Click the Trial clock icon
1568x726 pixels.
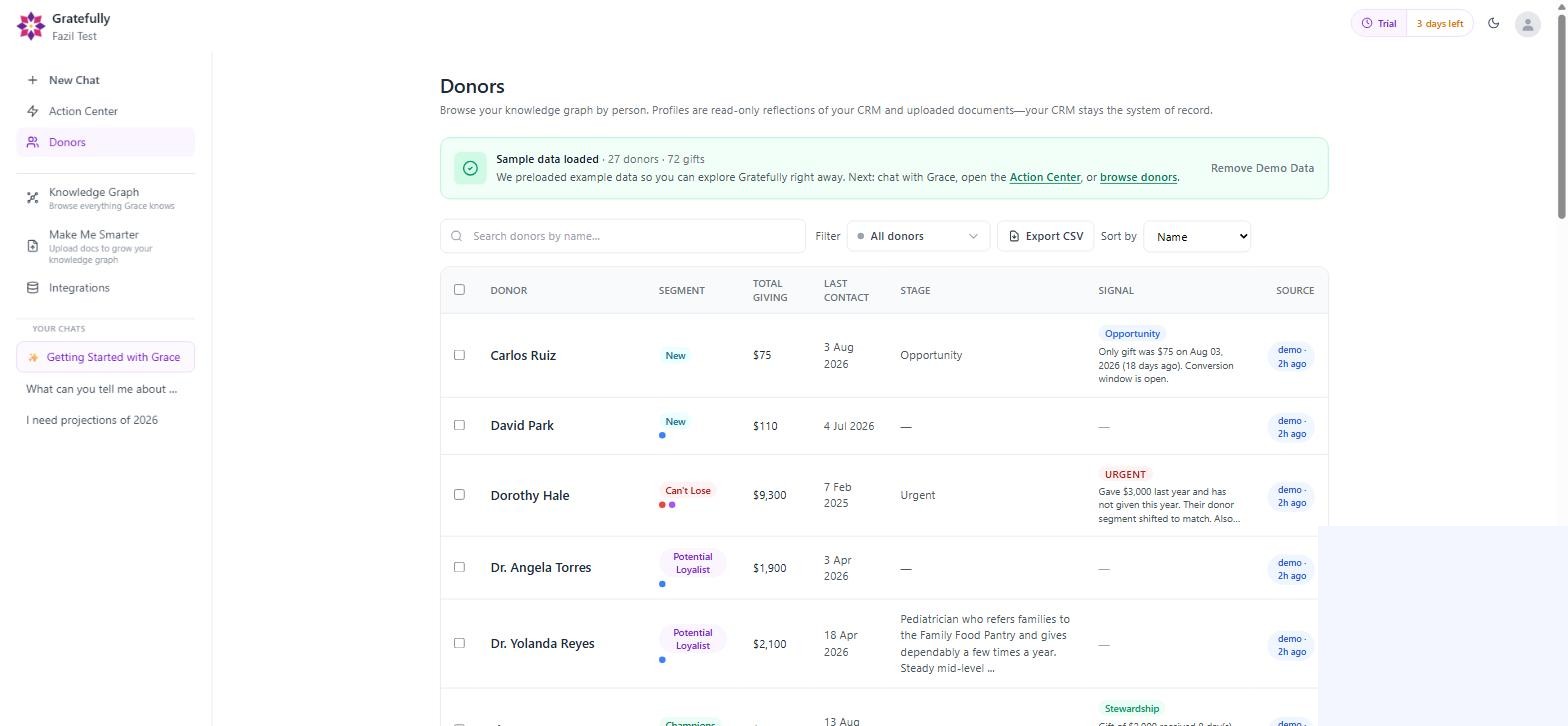tap(1366, 23)
